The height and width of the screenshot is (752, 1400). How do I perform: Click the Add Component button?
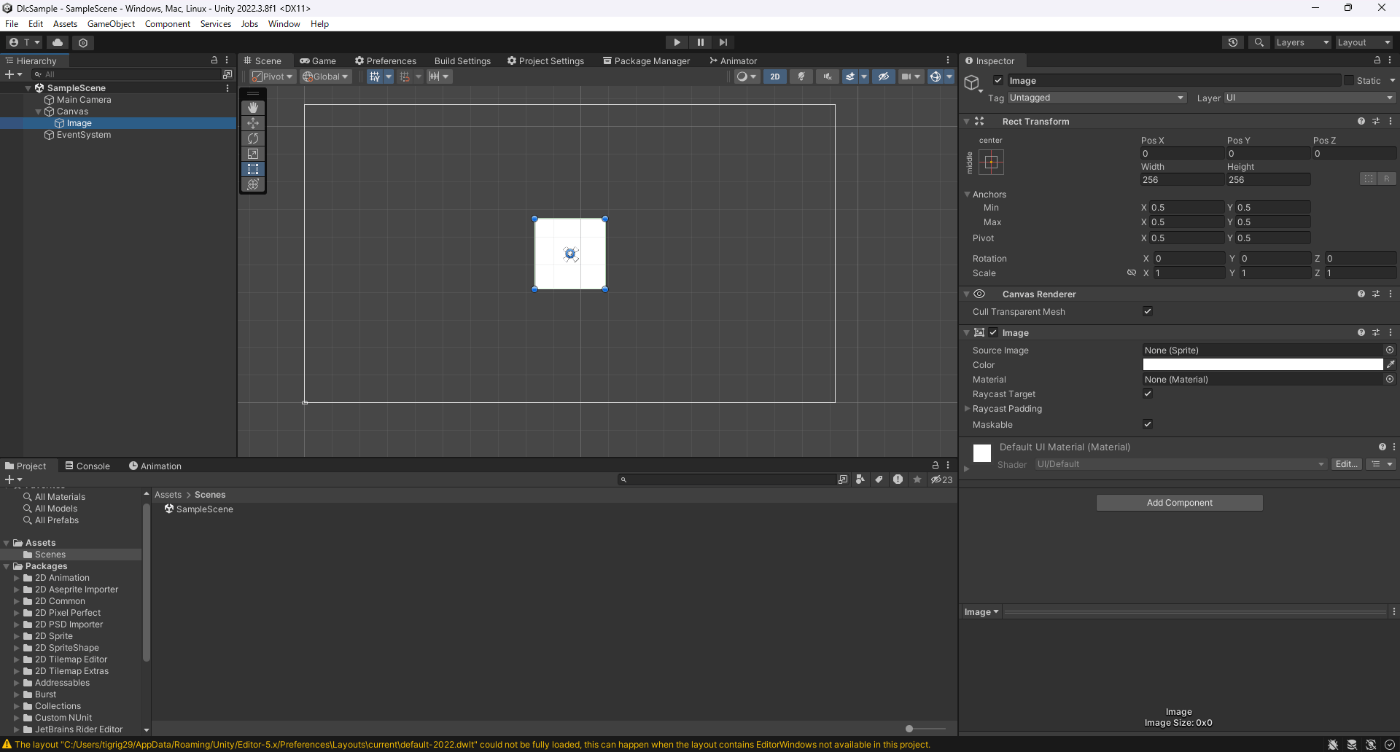tap(1179, 503)
